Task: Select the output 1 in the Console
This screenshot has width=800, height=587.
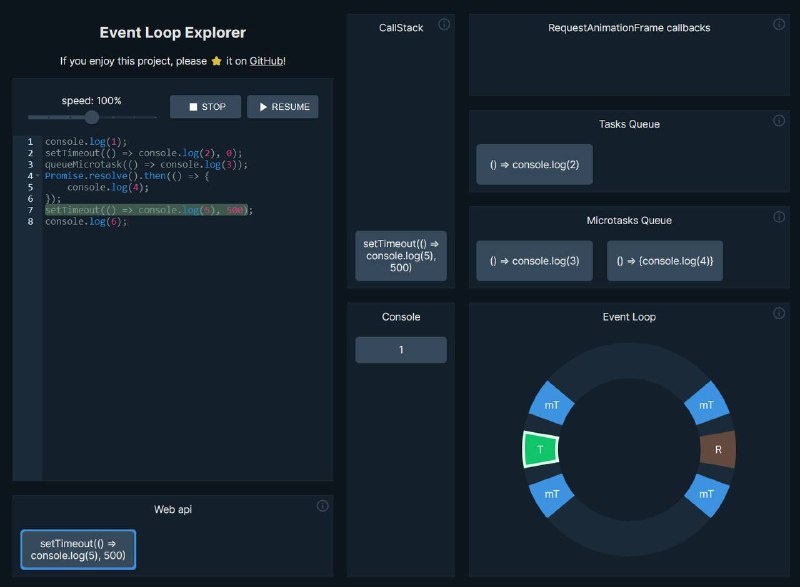Action: 400,349
